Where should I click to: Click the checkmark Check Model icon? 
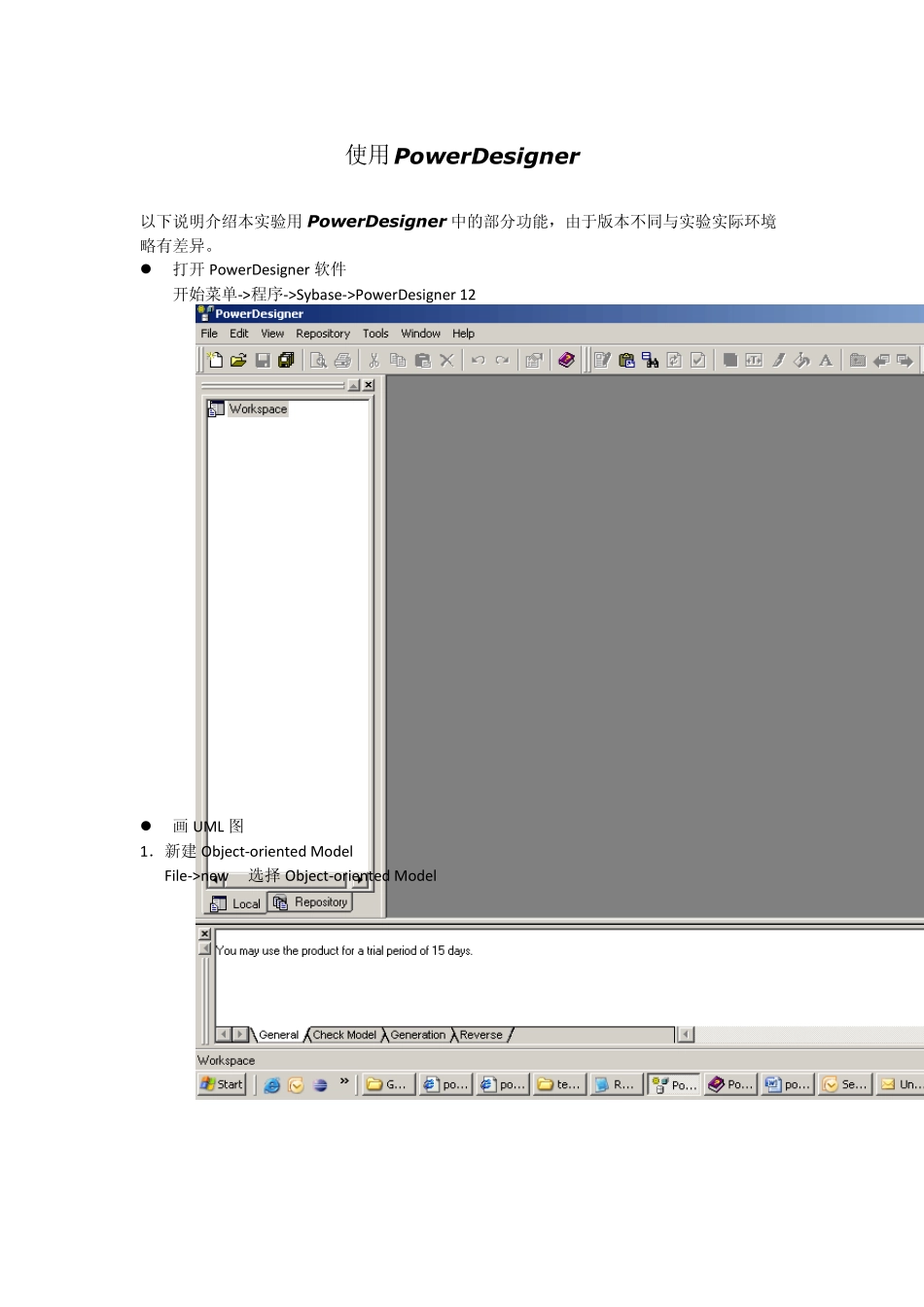pyautogui.click(x=698, y=360)
